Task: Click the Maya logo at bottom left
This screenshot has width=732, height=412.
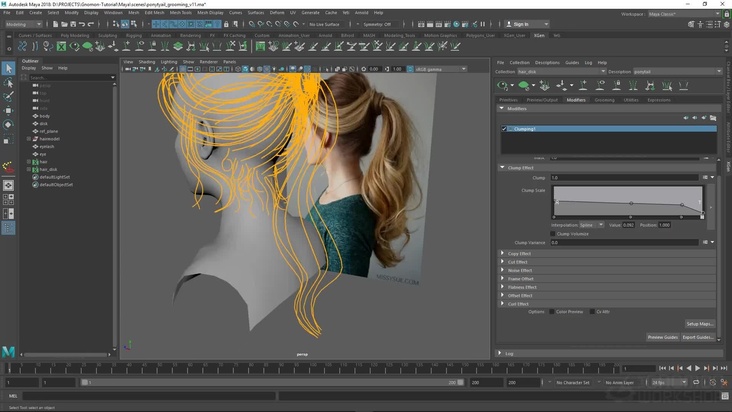Action: click(x=8, y=351)
